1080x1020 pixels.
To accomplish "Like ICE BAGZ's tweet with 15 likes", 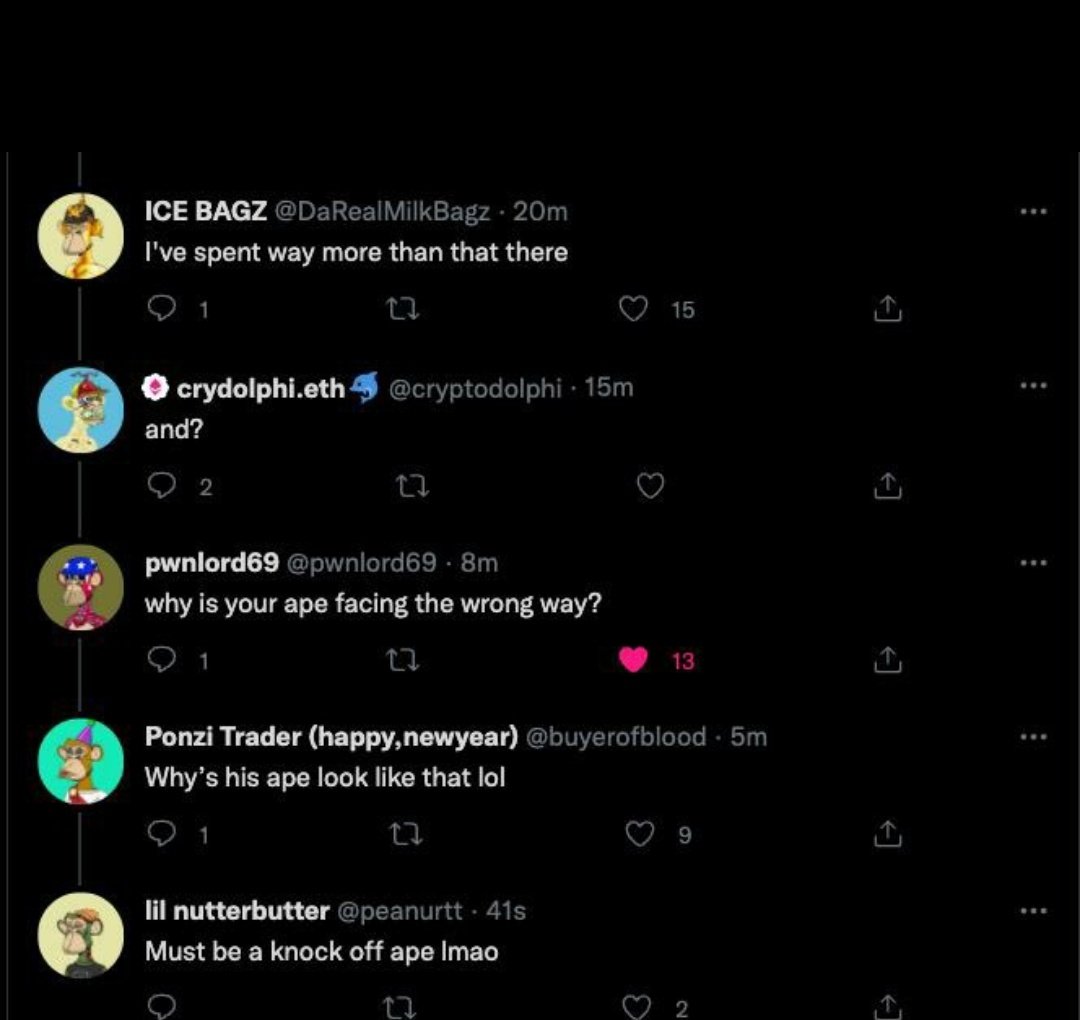I will pos(634,311).
